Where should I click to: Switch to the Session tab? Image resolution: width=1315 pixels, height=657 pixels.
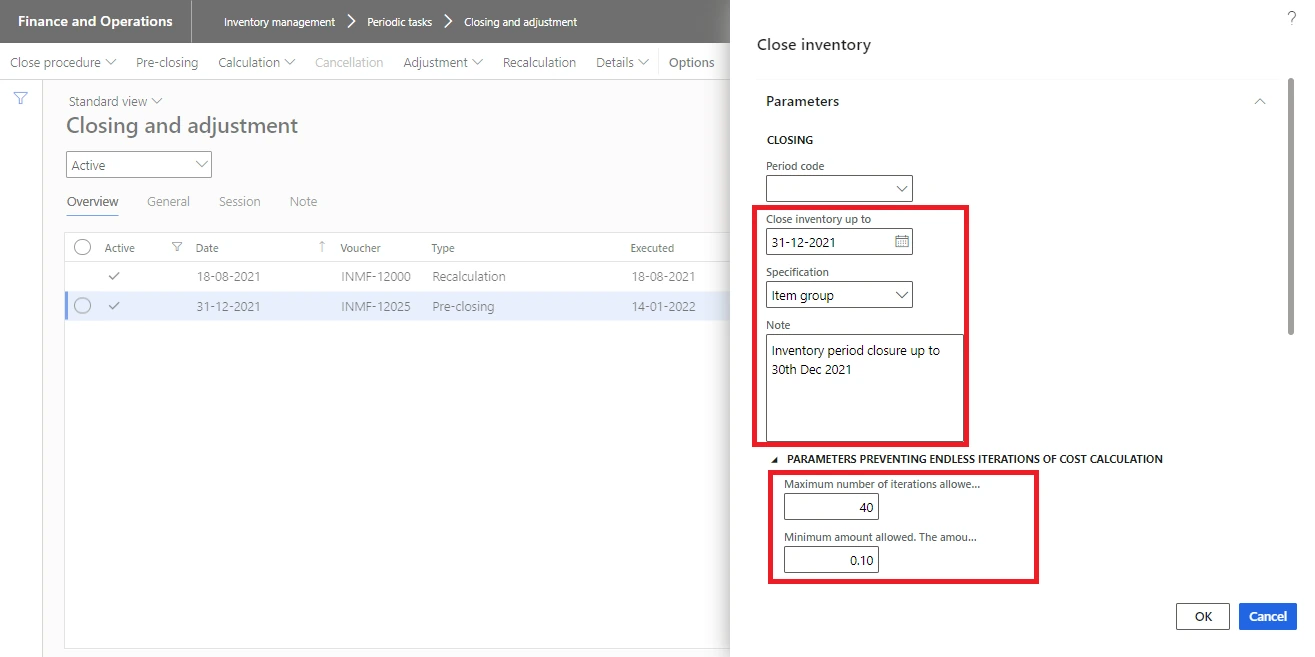tap(240, 201)
